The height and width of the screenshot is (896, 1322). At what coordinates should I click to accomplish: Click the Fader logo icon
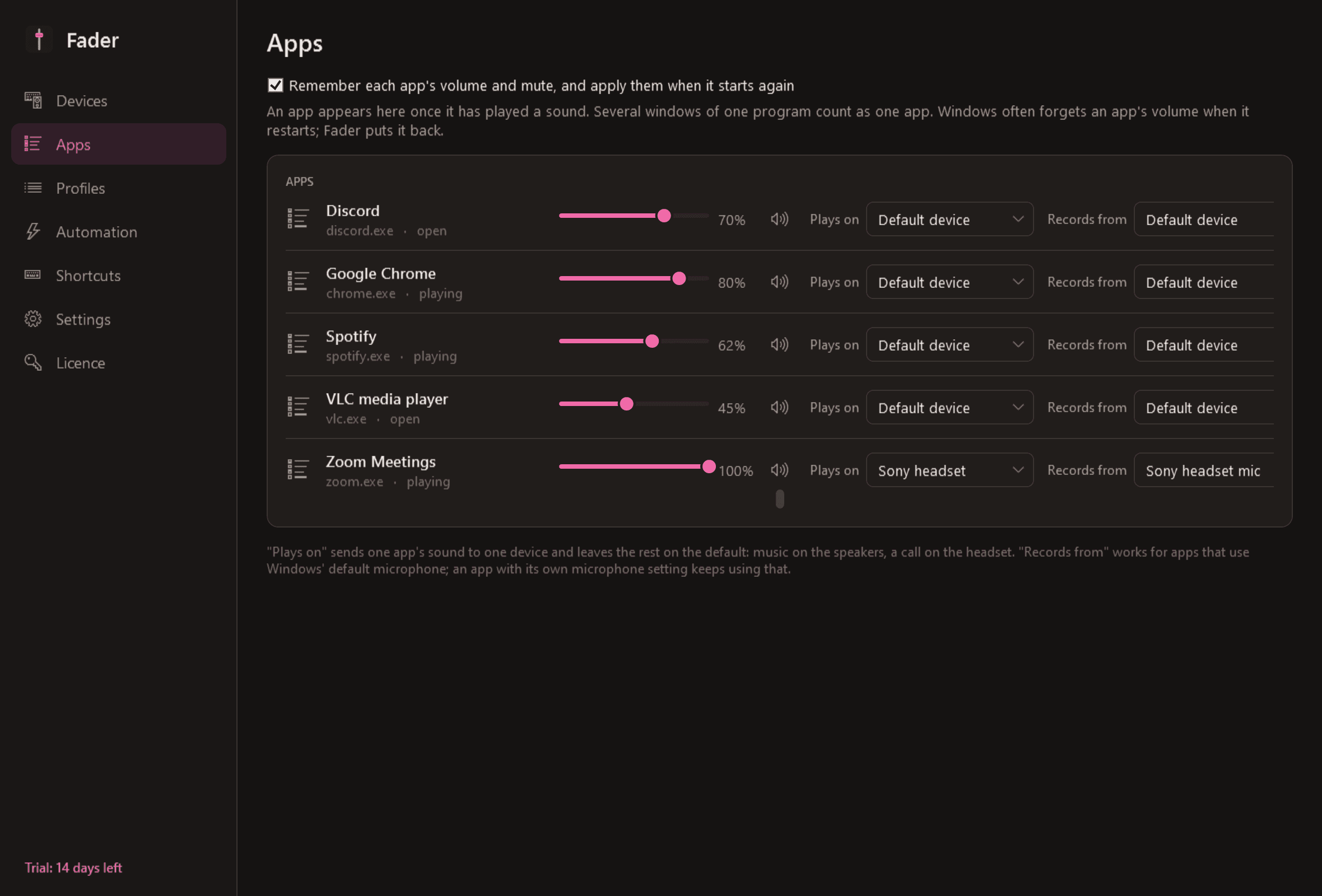pos(39,40)
